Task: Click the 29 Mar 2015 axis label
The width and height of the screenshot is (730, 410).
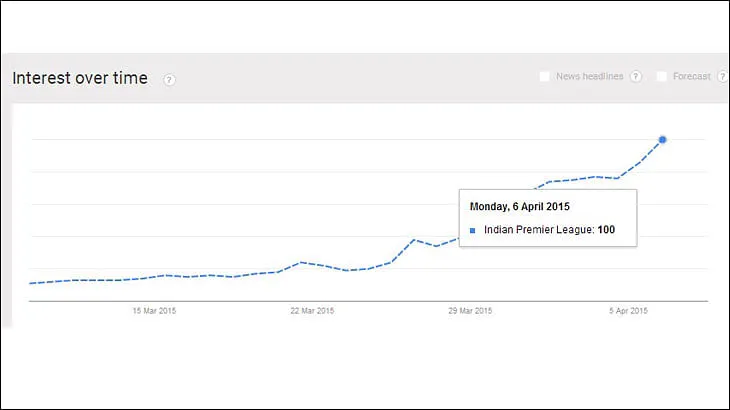Action: tap(470, 311)
